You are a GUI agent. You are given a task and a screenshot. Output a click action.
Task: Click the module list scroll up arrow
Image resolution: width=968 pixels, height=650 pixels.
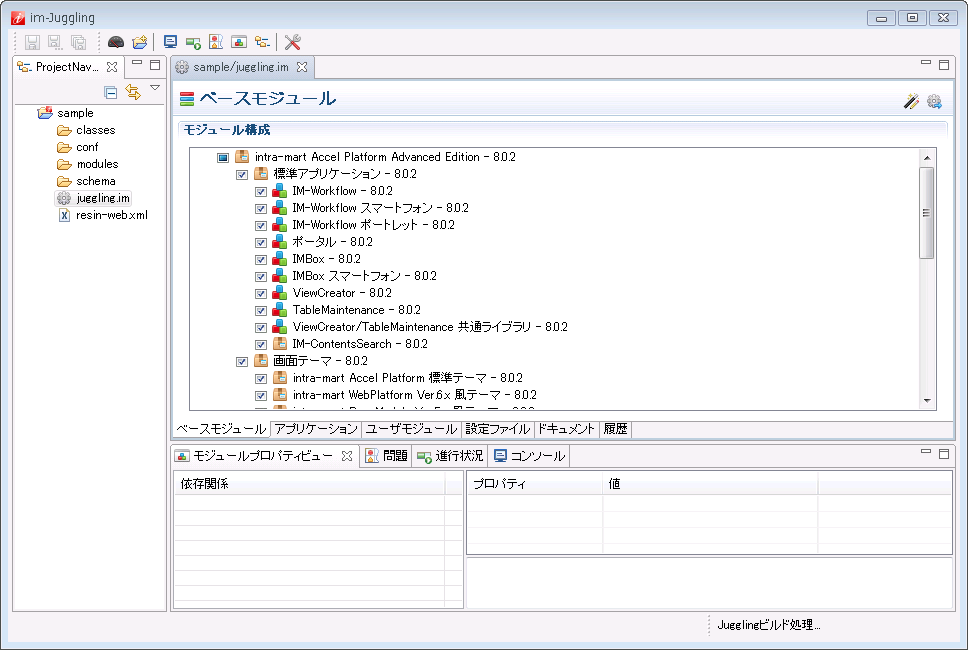(927, 158)
